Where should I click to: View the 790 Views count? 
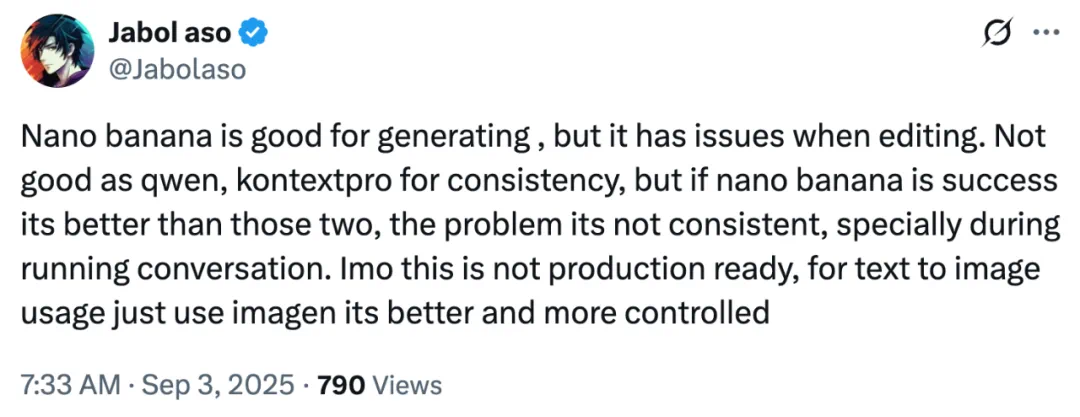pos(380,385)
